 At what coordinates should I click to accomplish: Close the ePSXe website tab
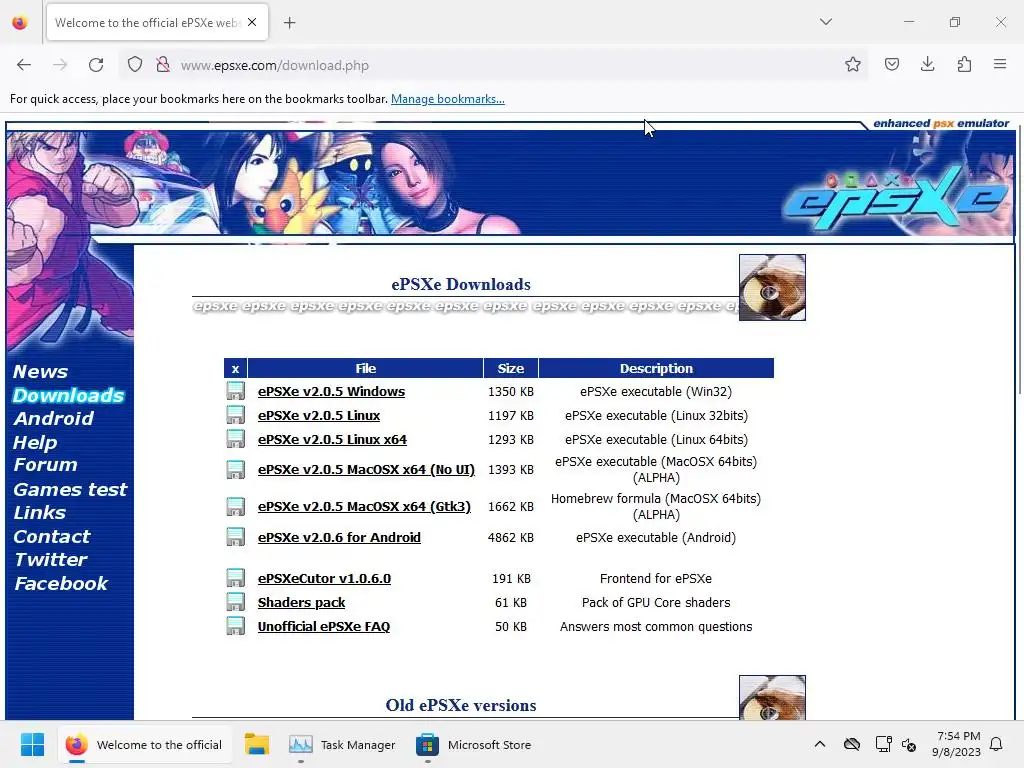252,22
